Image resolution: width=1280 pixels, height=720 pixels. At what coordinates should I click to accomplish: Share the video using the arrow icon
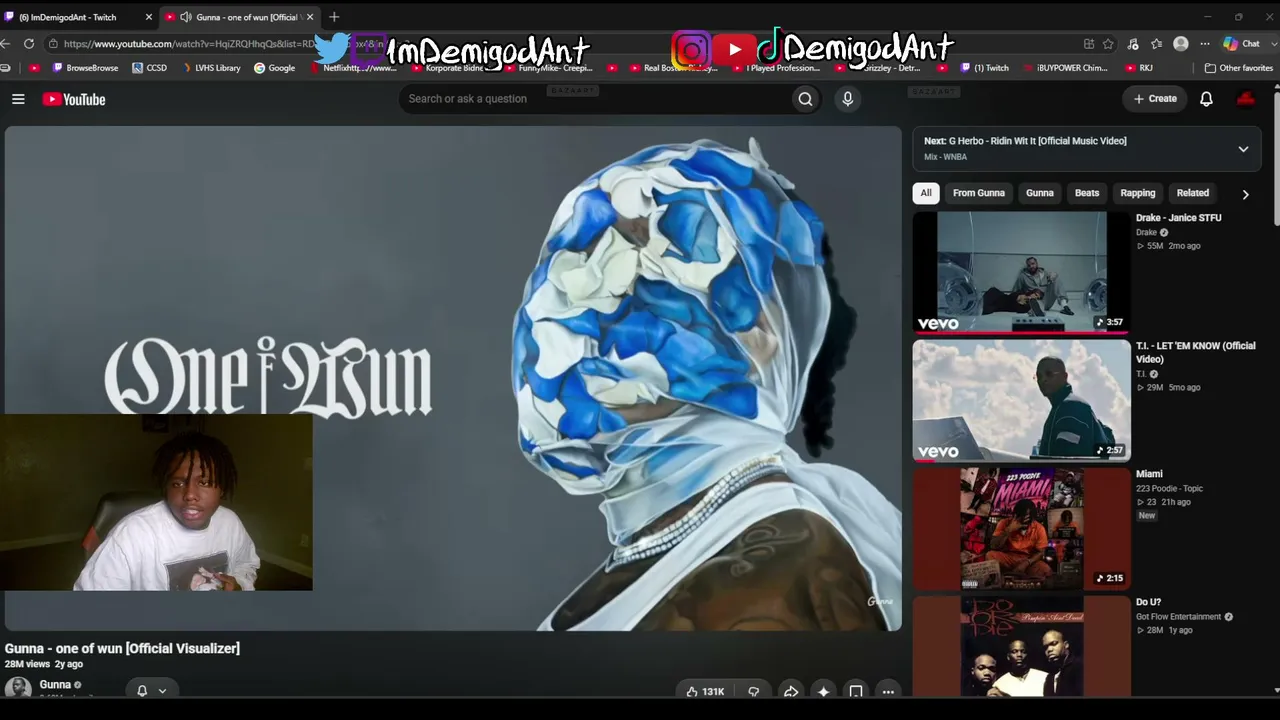(790, 691)
